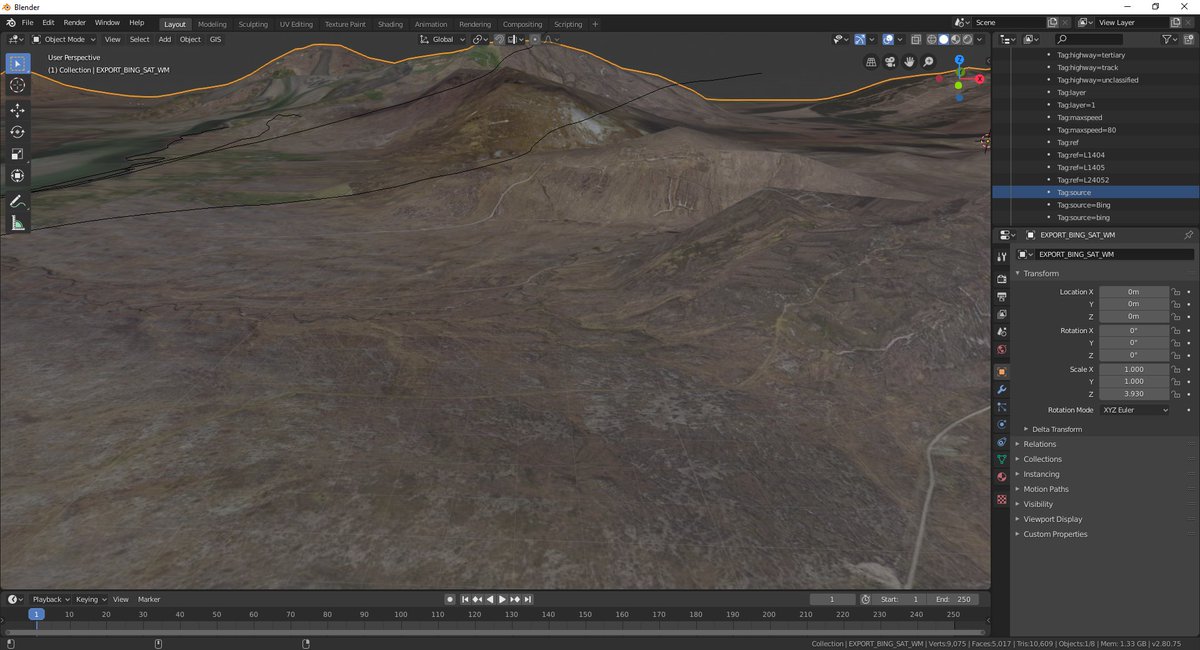This screenshot has width=1200, height=650.
Task: Click the Cursor tool icon
Action: pos(17,86)
